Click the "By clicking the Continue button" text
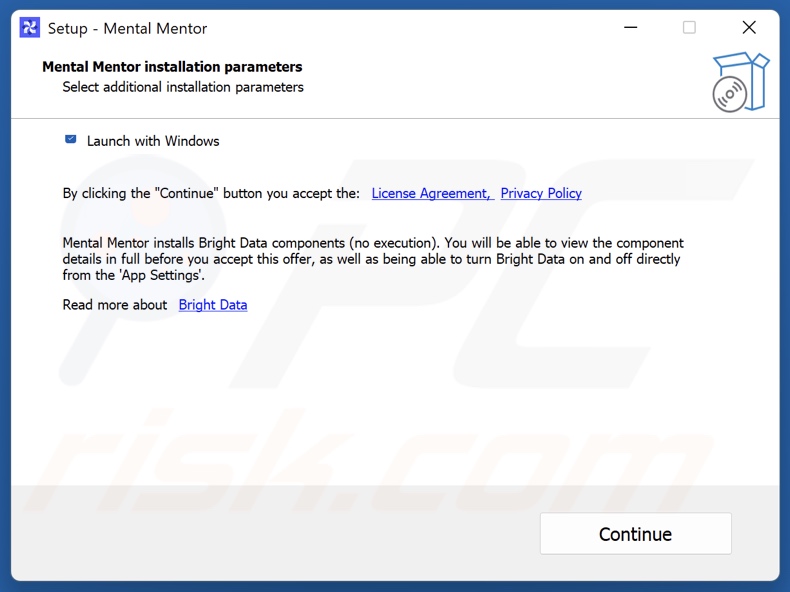This screenshot has width=790, height=592. pyautogui.click(x=211, y=193)
